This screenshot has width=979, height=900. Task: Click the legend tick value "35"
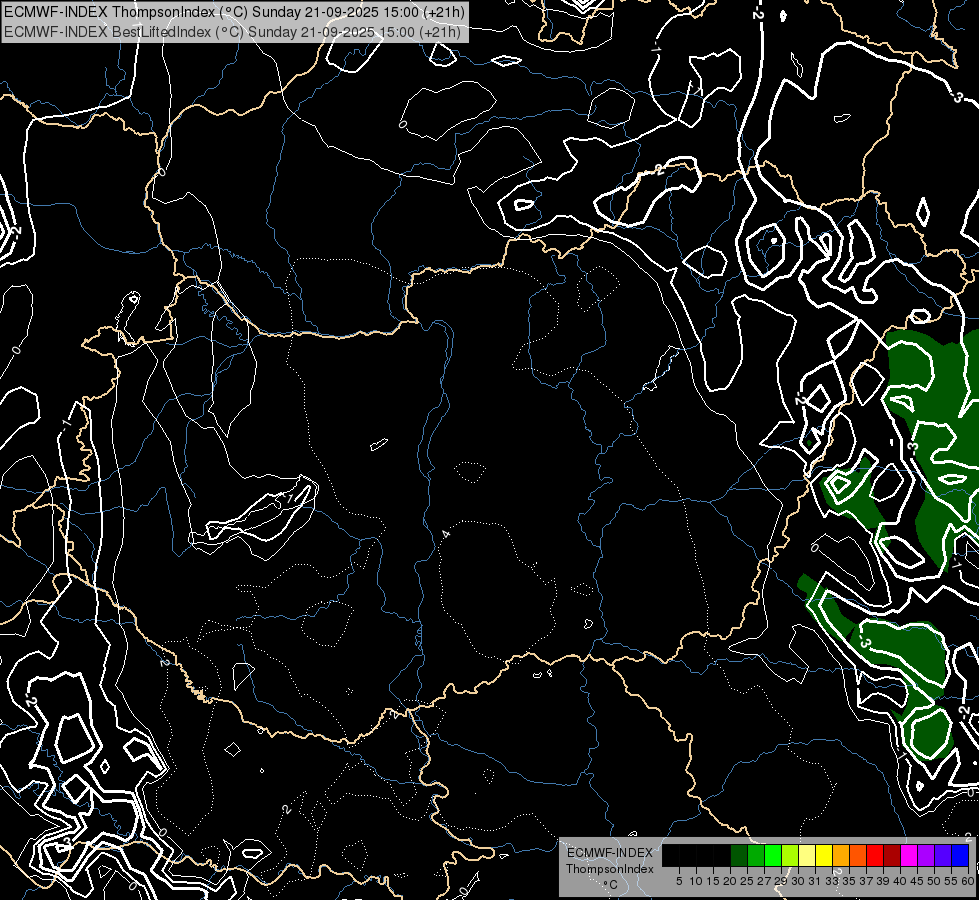849,881
